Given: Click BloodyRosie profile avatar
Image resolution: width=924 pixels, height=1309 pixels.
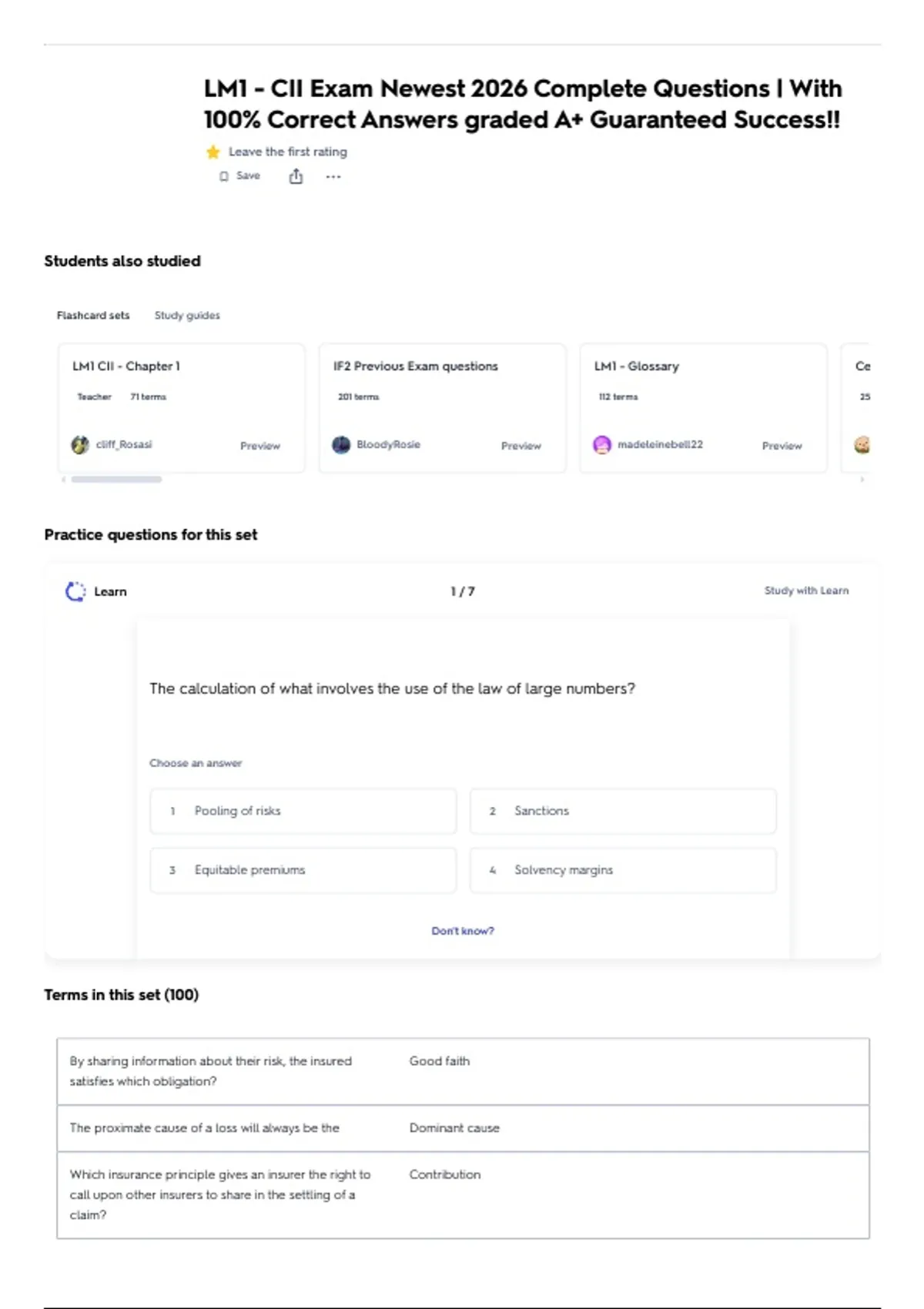Looking at the screenshot, I should pos(341,444).
